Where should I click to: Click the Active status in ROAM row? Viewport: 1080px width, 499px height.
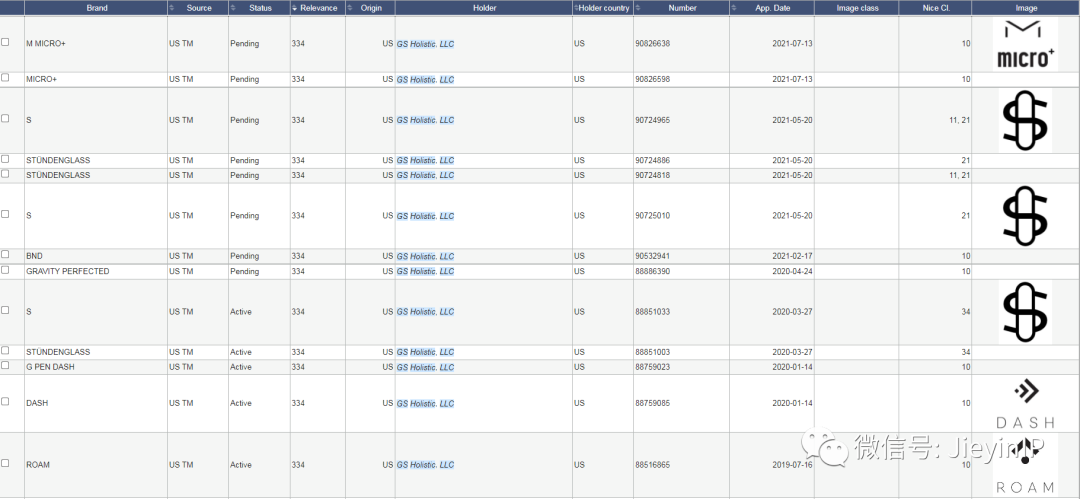point(241,465)
